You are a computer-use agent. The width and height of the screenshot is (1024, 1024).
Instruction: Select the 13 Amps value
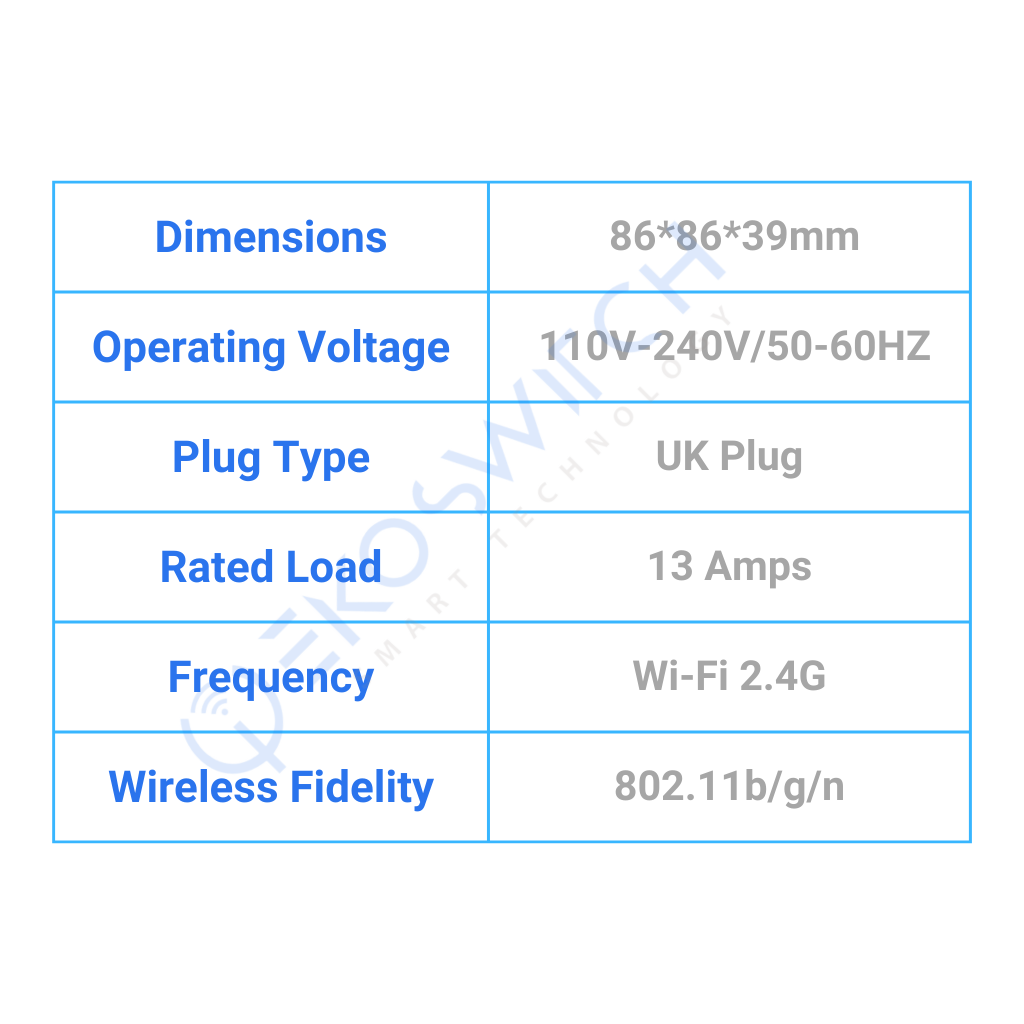click(729, 566)
